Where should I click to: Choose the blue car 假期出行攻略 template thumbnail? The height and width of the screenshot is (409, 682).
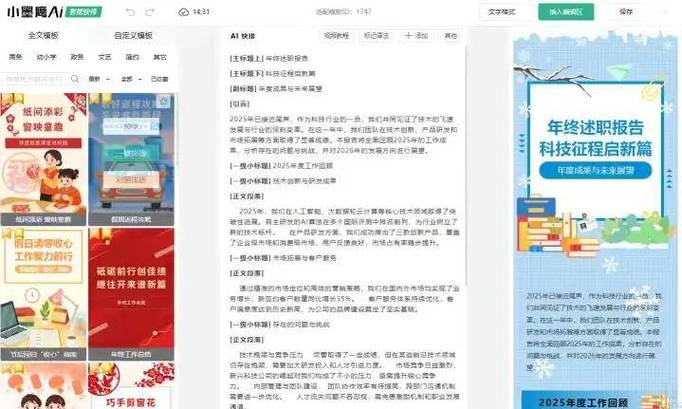pos(131,159)
